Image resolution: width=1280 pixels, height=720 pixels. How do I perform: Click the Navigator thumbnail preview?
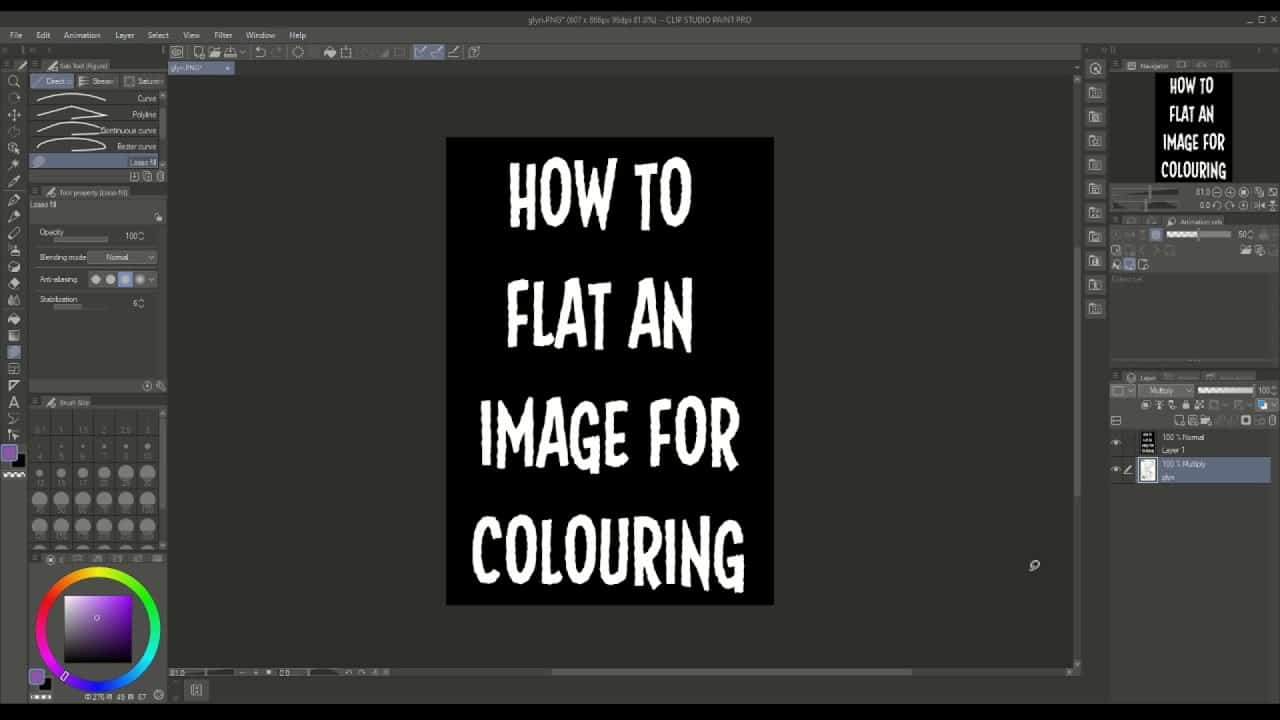click(x=1193, y=127)
